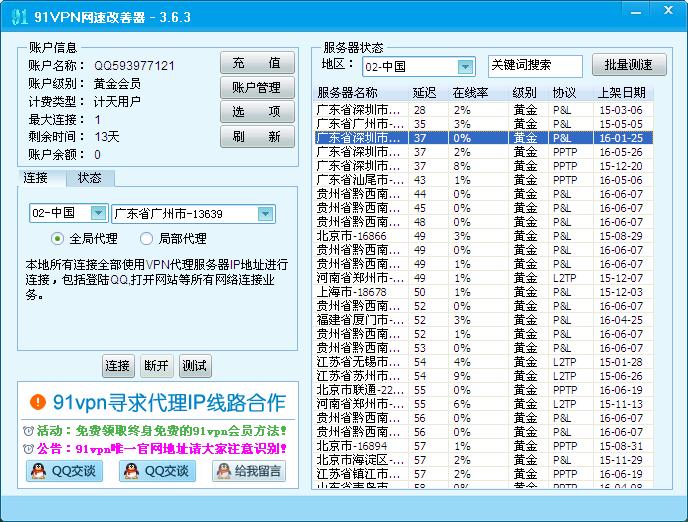Click the account name QQ593977121
Screen dimensions: 688x522
point(134,66)
